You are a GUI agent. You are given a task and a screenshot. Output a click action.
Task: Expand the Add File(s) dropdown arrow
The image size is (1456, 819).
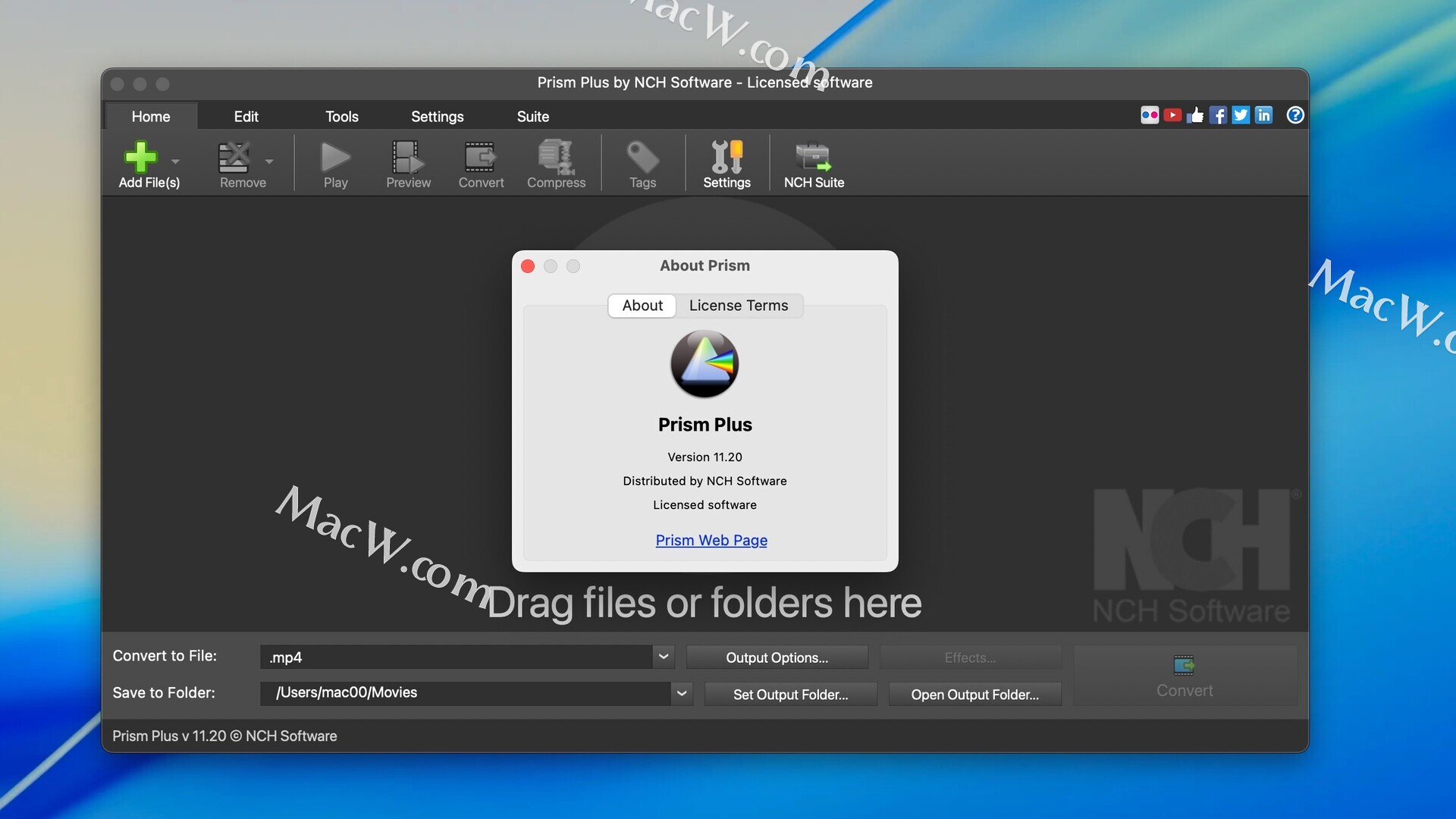[175, 162]
